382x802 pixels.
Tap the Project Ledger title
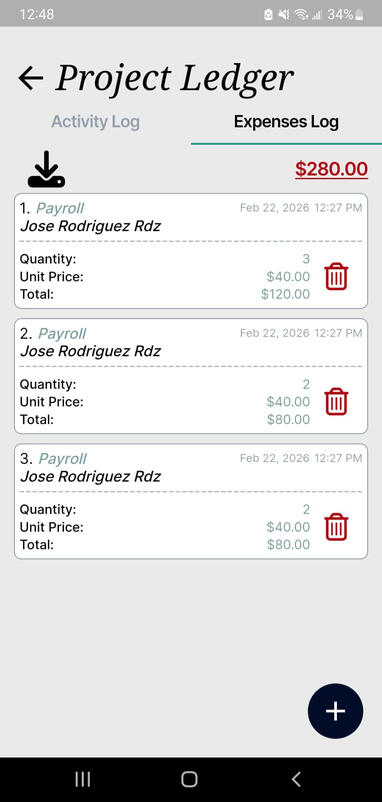click(174, 79)
